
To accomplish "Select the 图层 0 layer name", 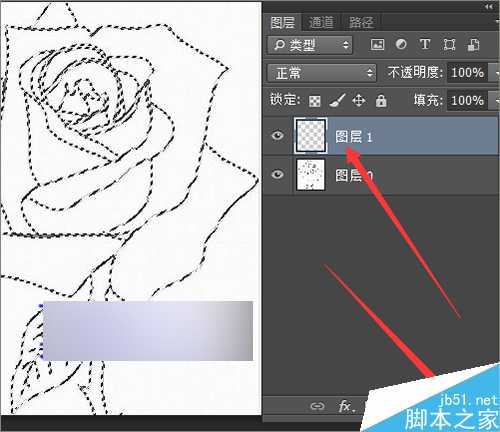I will click(353, 175).
